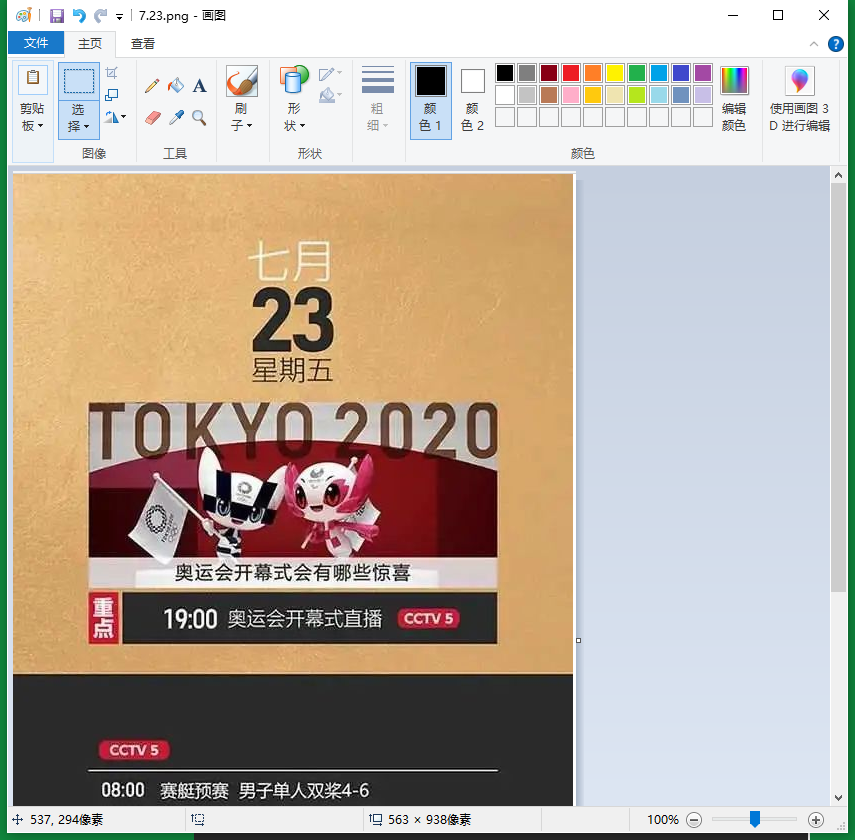Select 颜色 1 as active color

tap(430, 100)
